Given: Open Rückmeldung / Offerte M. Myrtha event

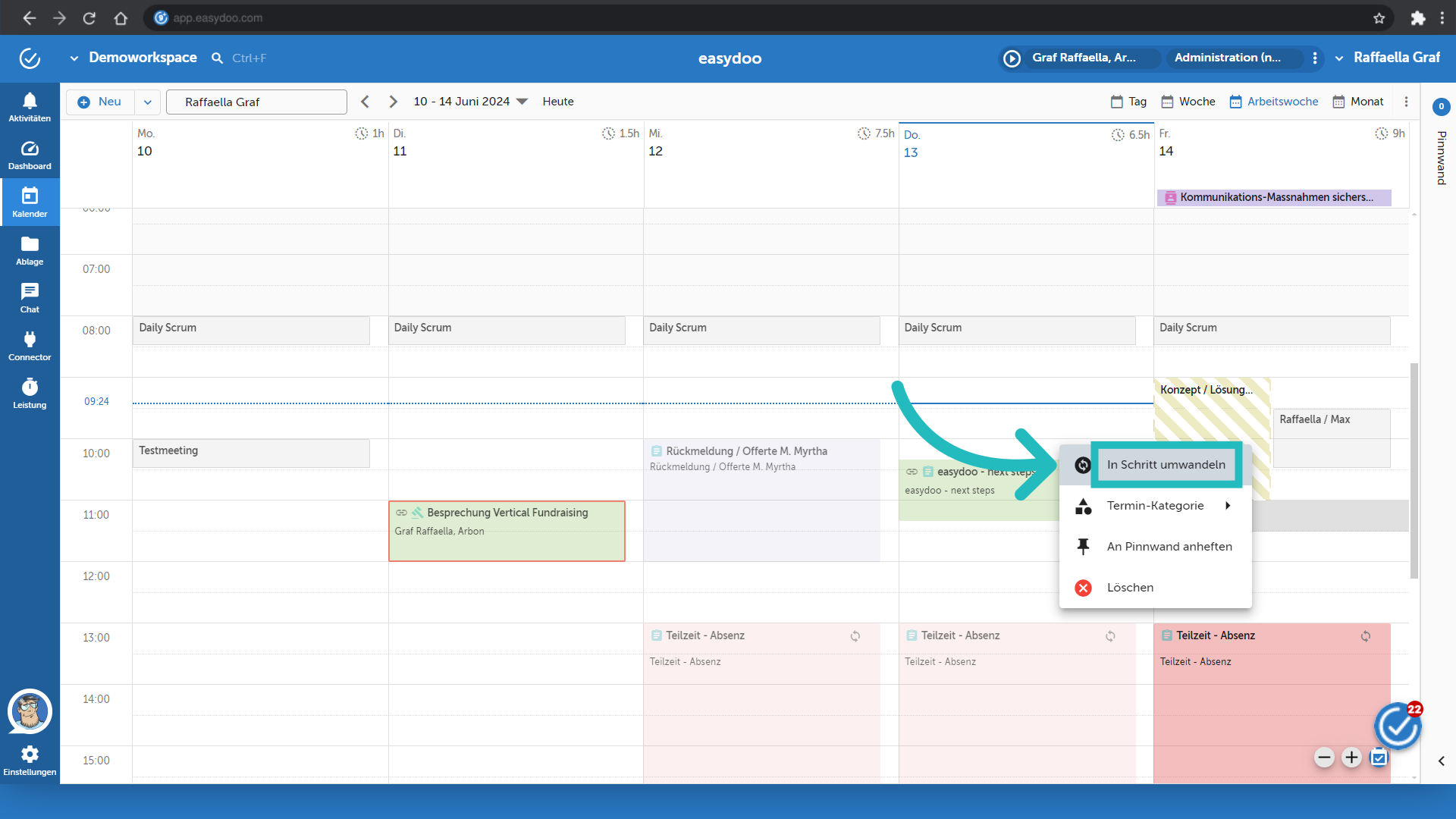Looking at the screenshot, I should point(761,500).
